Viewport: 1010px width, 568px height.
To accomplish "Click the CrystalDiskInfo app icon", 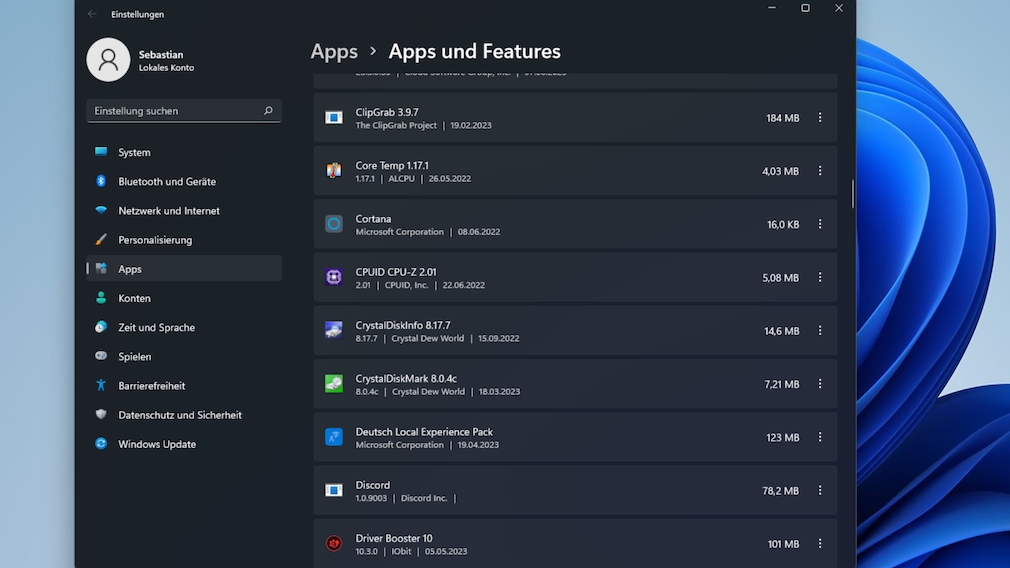I will point(334,330).
